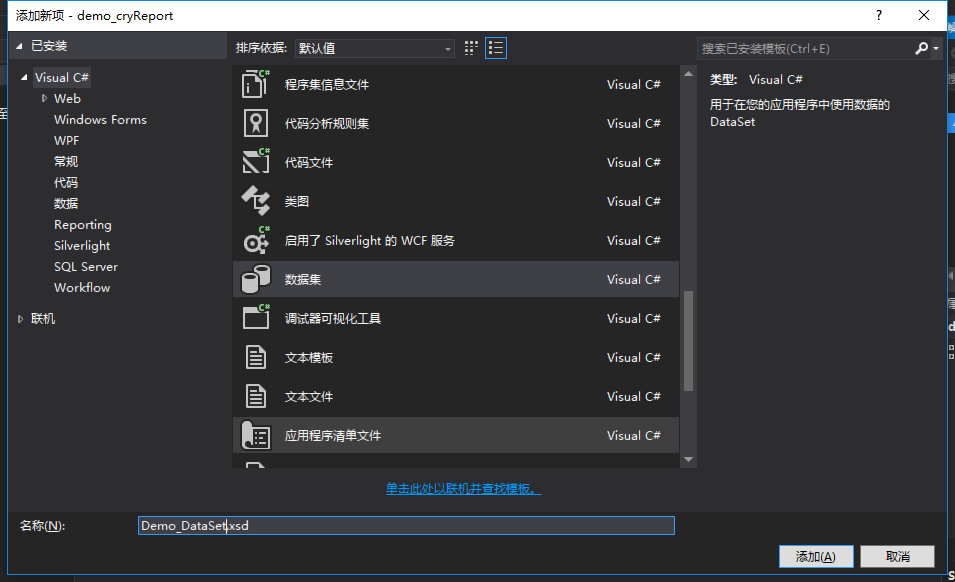This screenshot has height=582, width=955.
Task: Click the template list scrollbar thumb
Action: [688, 341]
